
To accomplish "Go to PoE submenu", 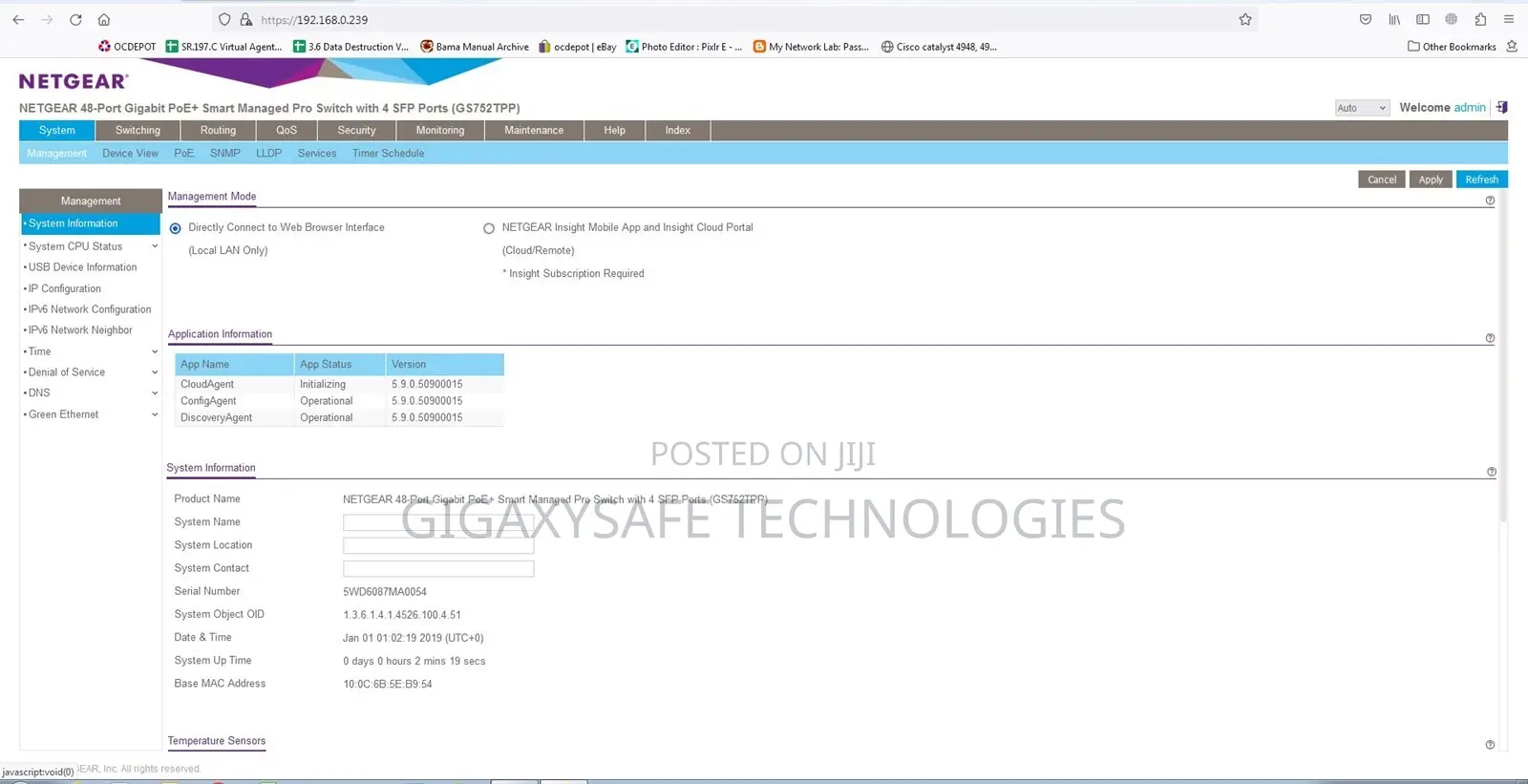I will [183, 153].
